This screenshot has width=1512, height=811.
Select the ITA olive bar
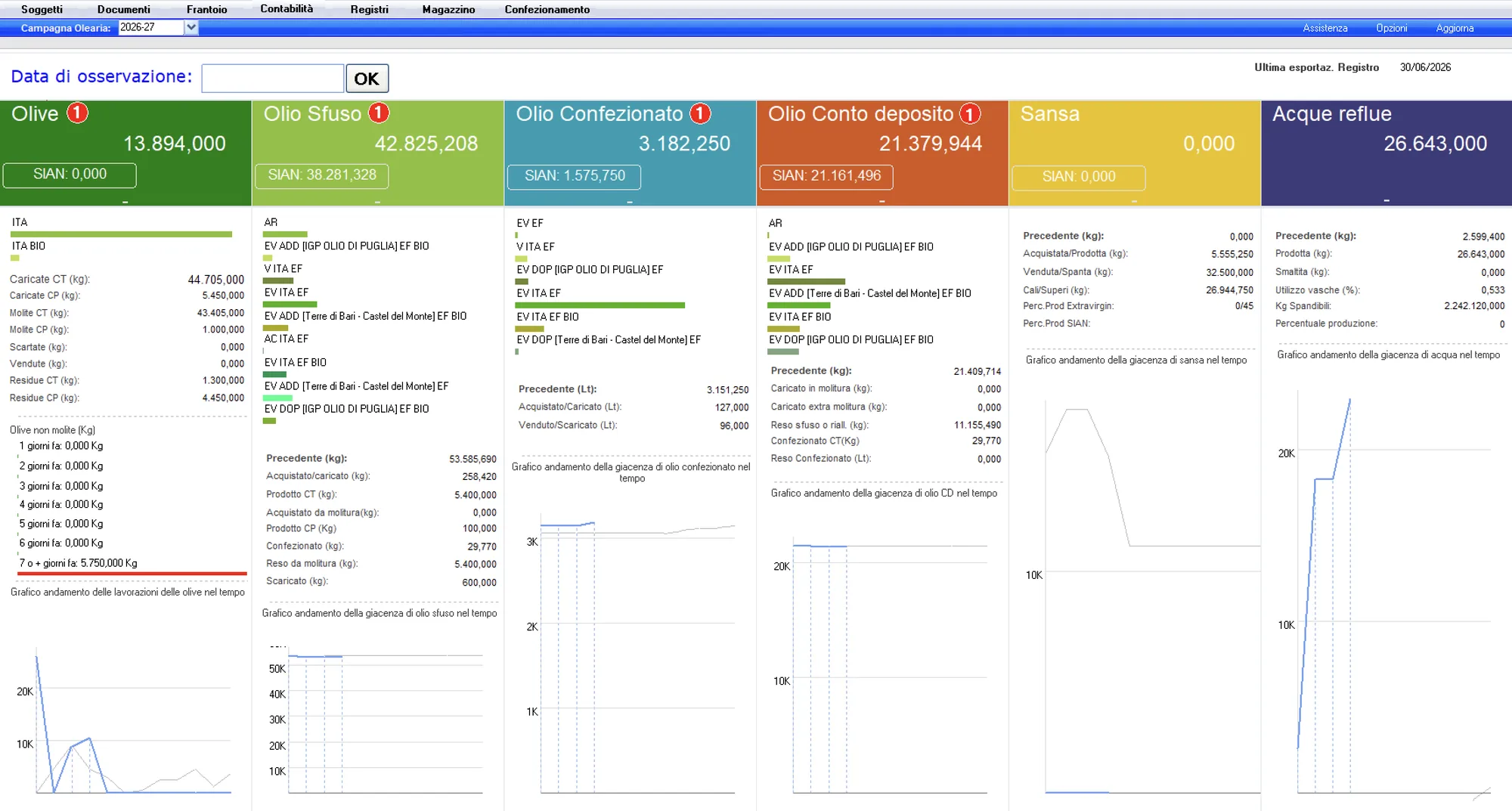pyautogui.click(x=122, y=234)
